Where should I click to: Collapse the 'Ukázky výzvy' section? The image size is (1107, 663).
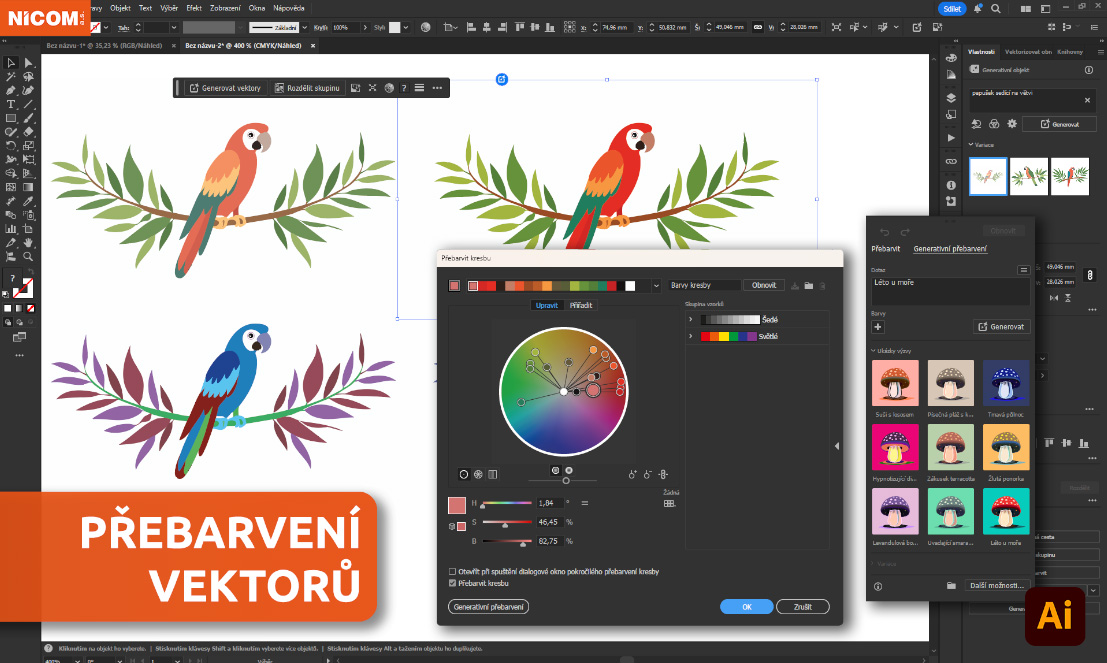873,351
